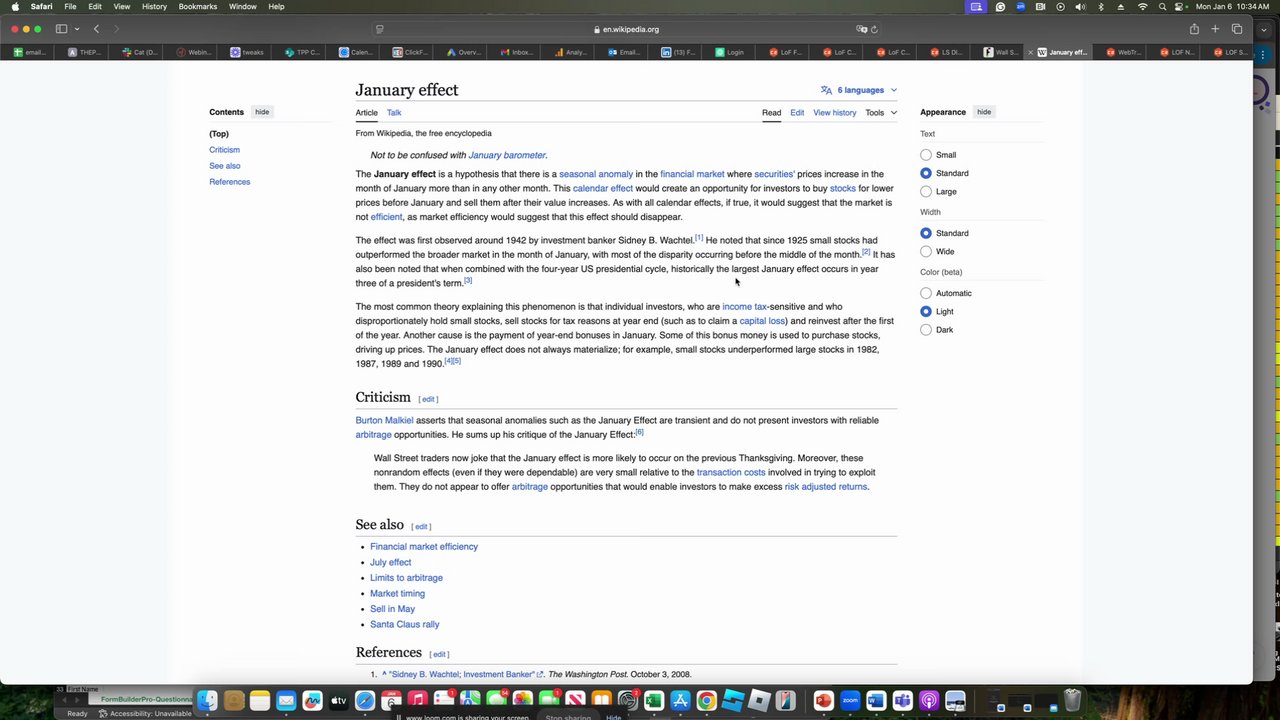Open the January barometer link
This screenshot has height=720, width=1280.
coord(507,155)
